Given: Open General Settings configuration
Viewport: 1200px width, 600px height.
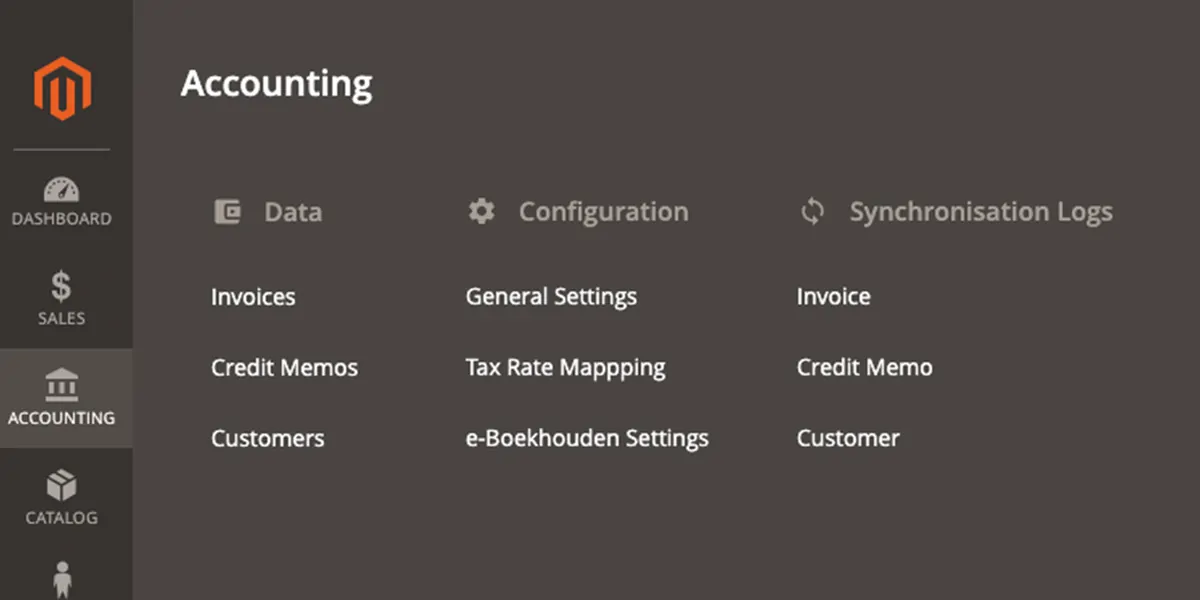Looking at the screenshot, I should (551, 297).
